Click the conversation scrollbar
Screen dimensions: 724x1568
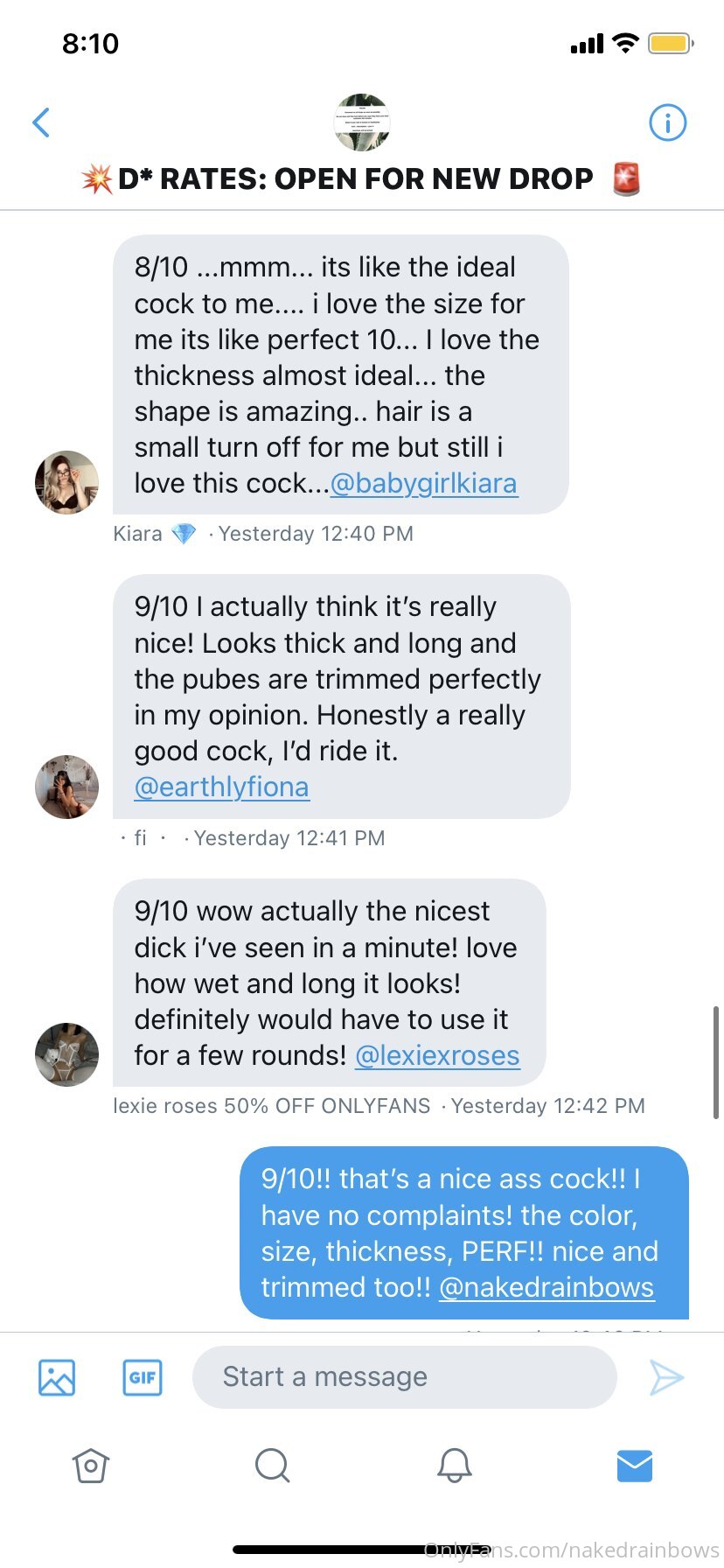[716, 1062]
